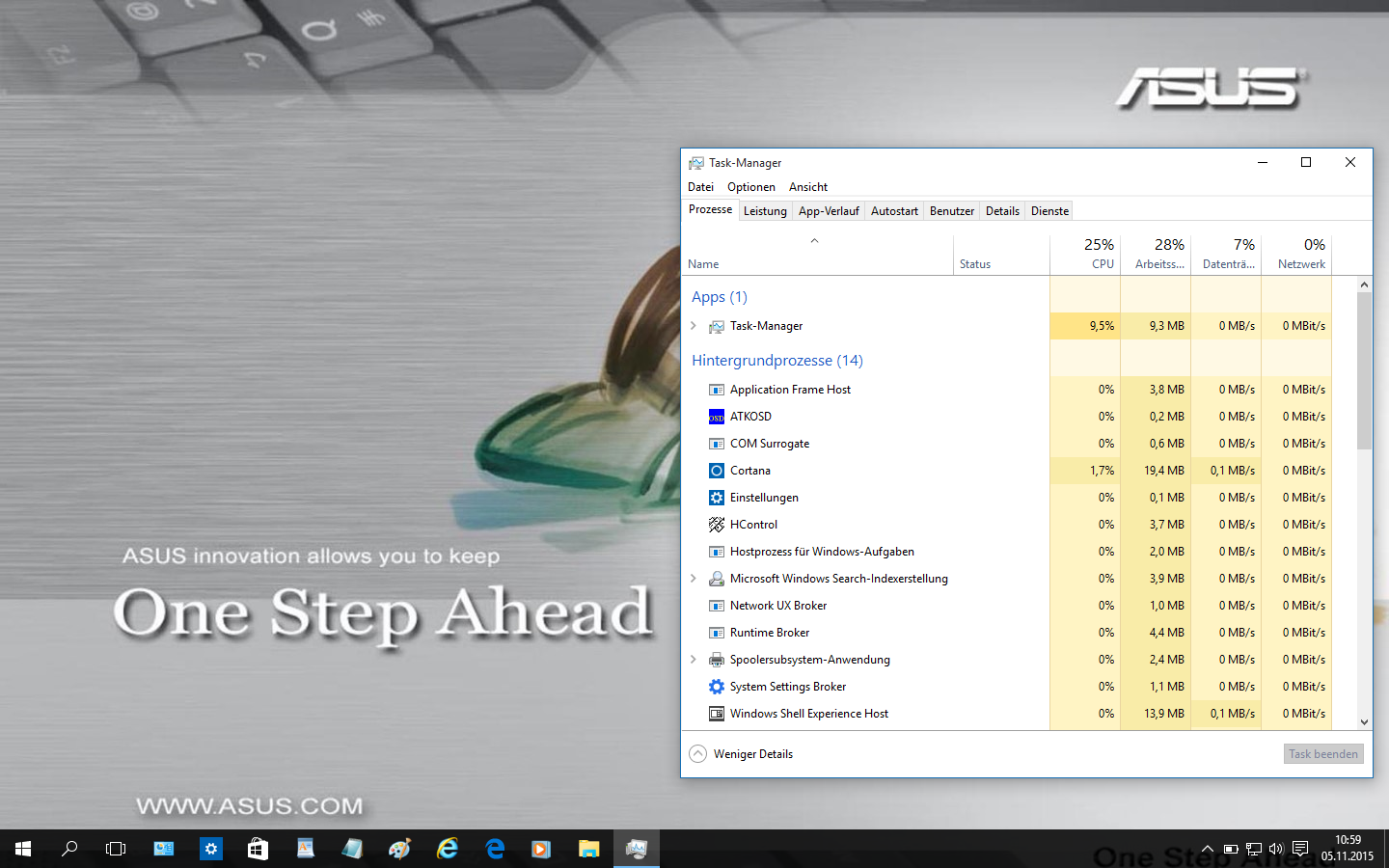Click the Apps (1) group heading
The image size is (1389, 868).
720,297
